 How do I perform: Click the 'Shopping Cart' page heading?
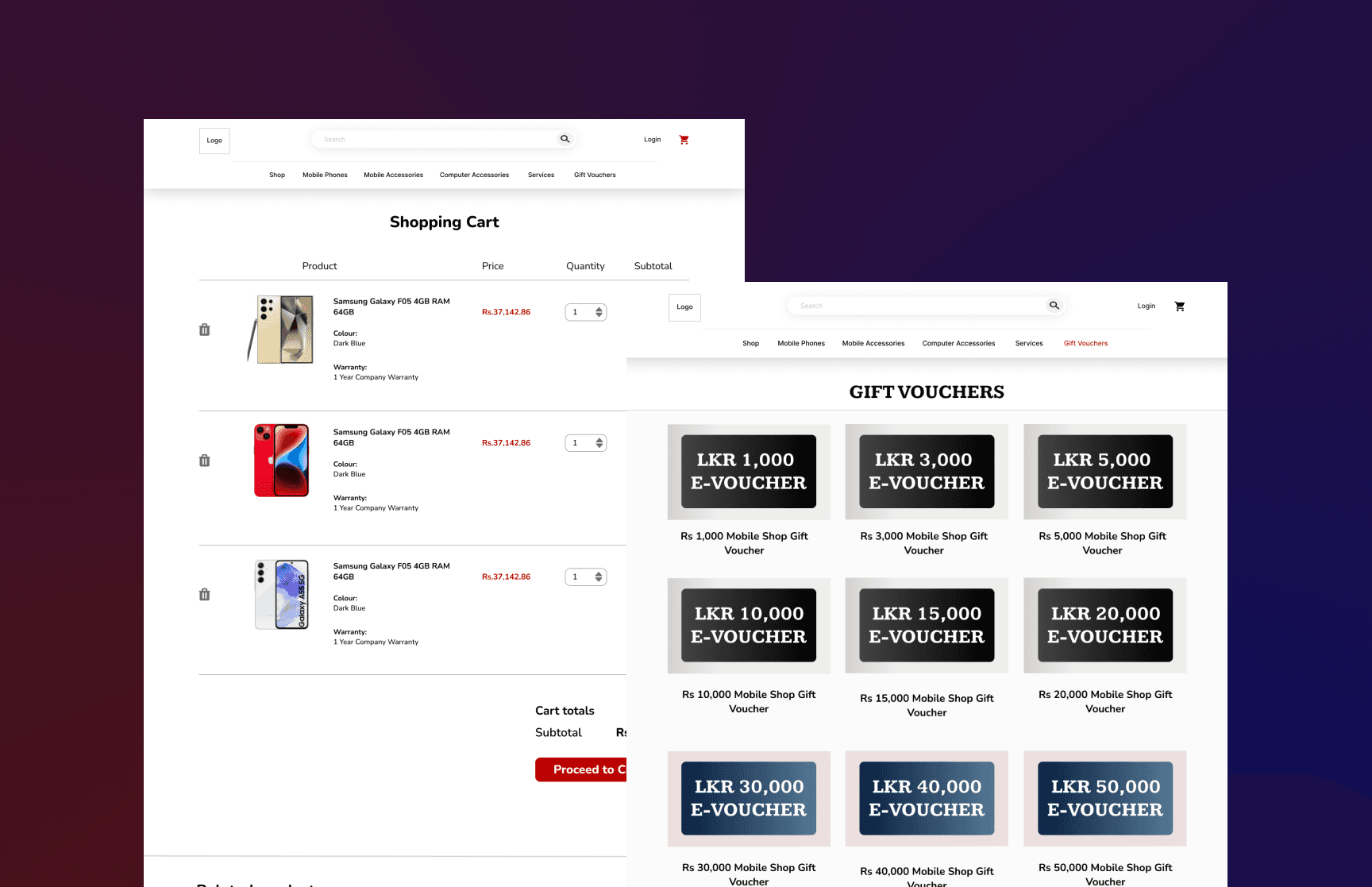point(445,222)
